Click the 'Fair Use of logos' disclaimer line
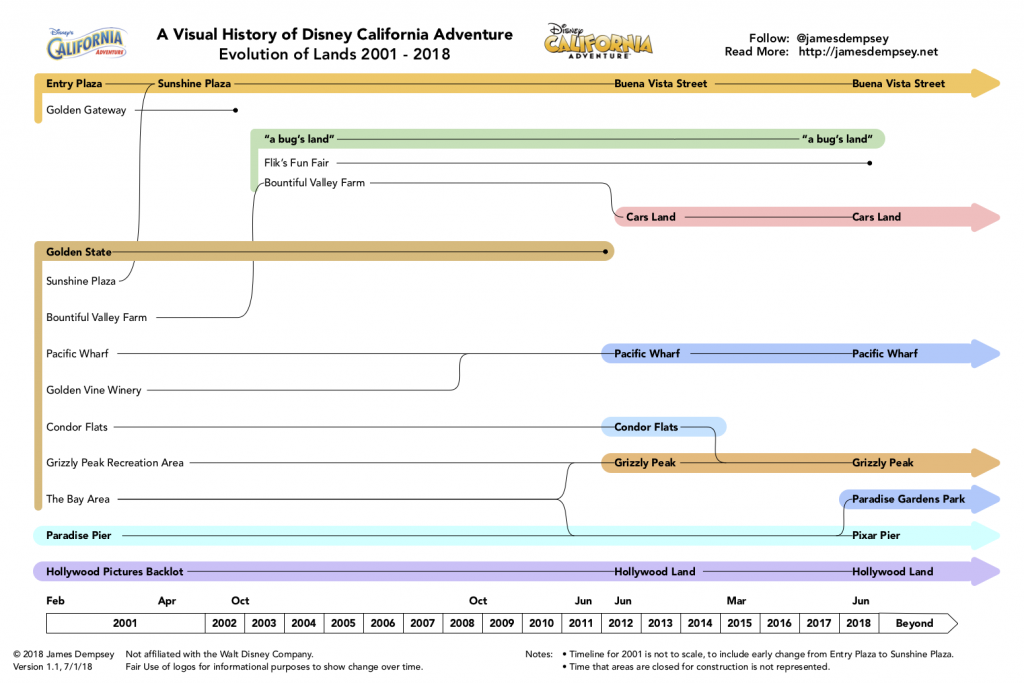 pyautogui.click(x=274, y=667)
